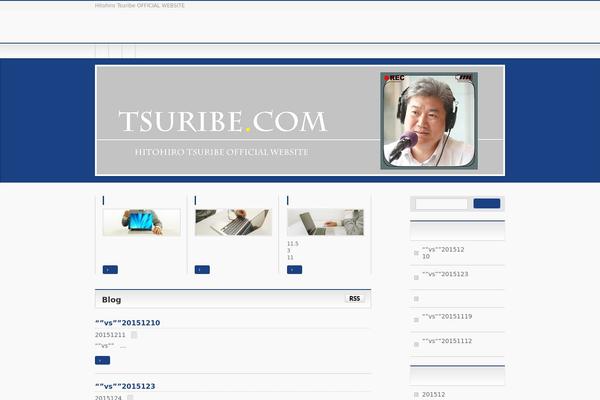Click the read-more button under the 20151210 post
600x400 pixels.
(x=102, y=360)
